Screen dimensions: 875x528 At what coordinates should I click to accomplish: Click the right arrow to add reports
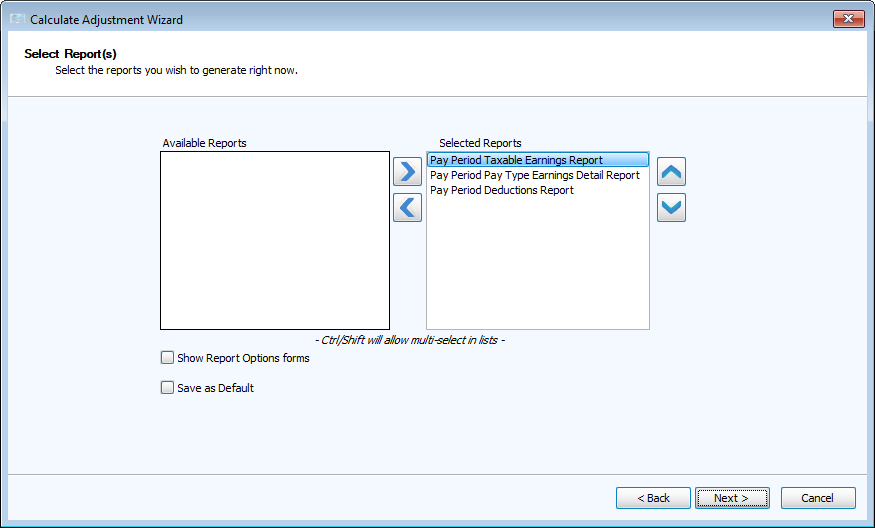(407, 172)
